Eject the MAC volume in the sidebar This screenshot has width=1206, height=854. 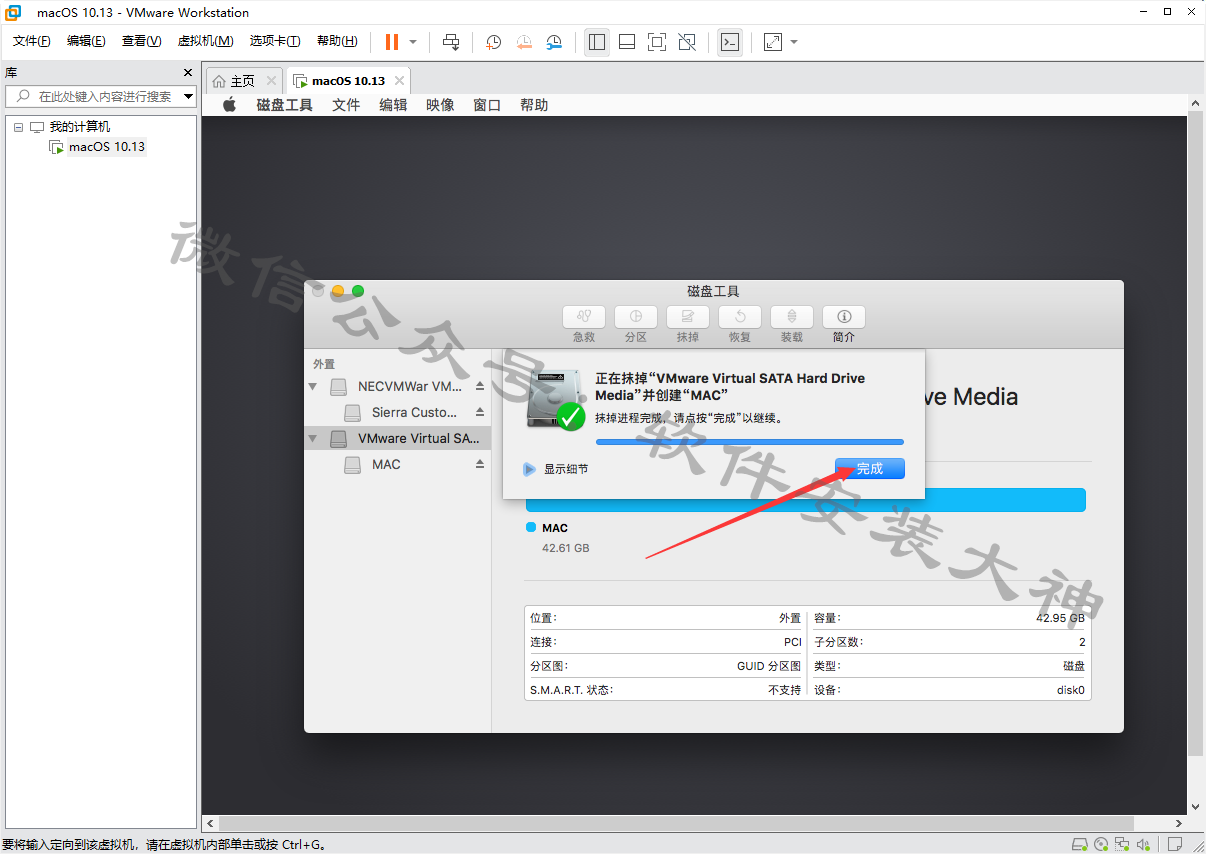coord(480,464)
